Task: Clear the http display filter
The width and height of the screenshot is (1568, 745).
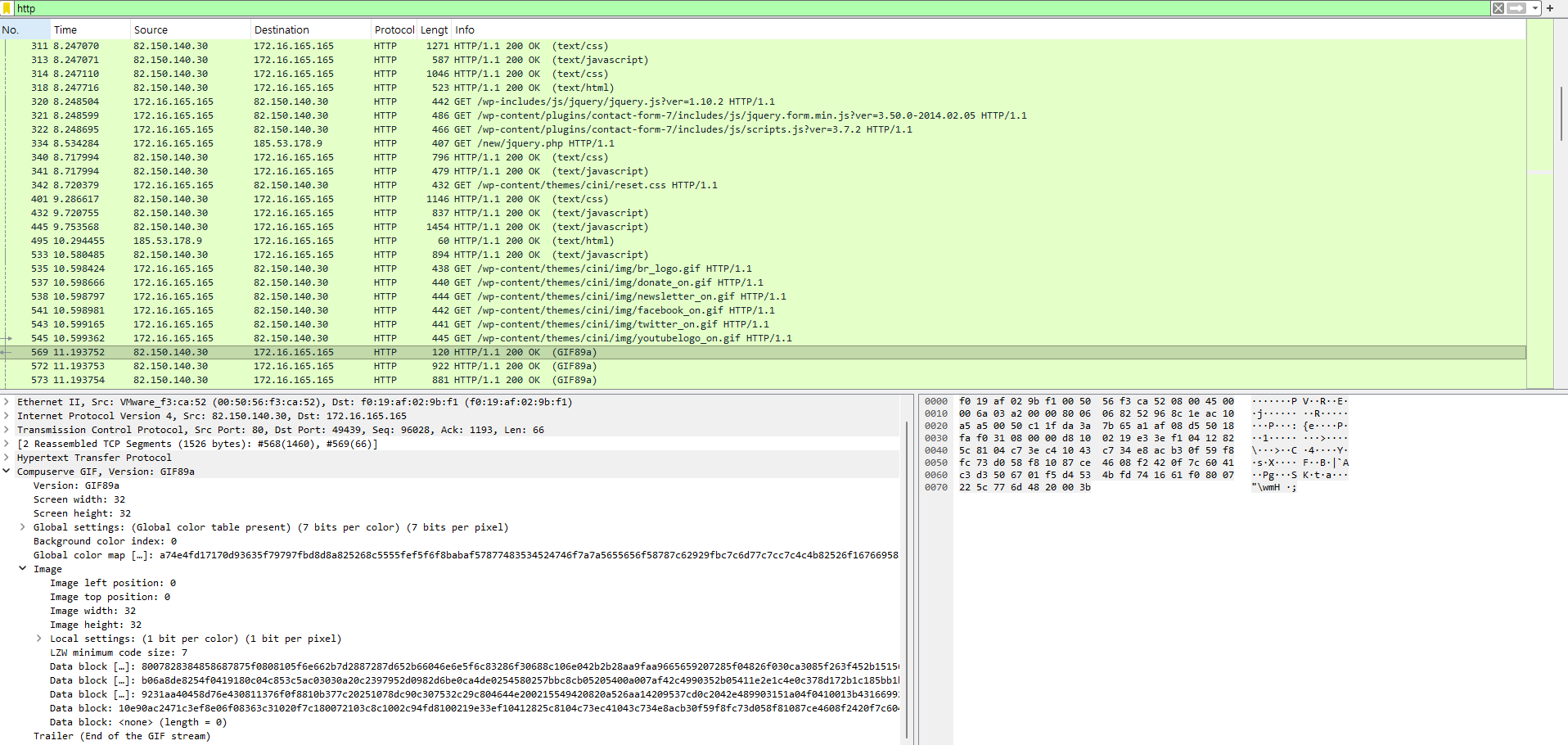Action: [1498, 8]
